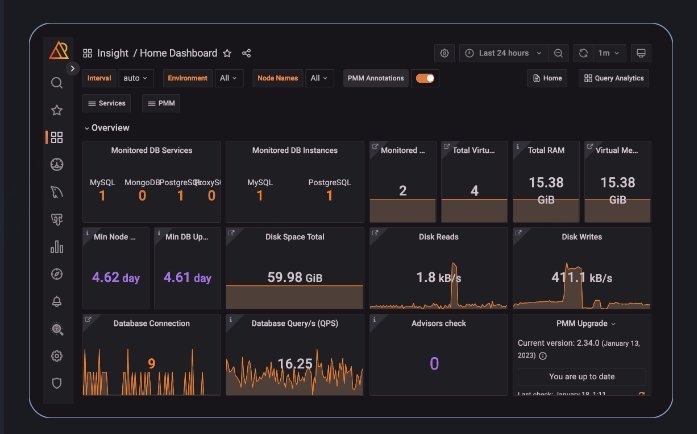Click the Home link button
697x434 pixels.
pos(547,78)
